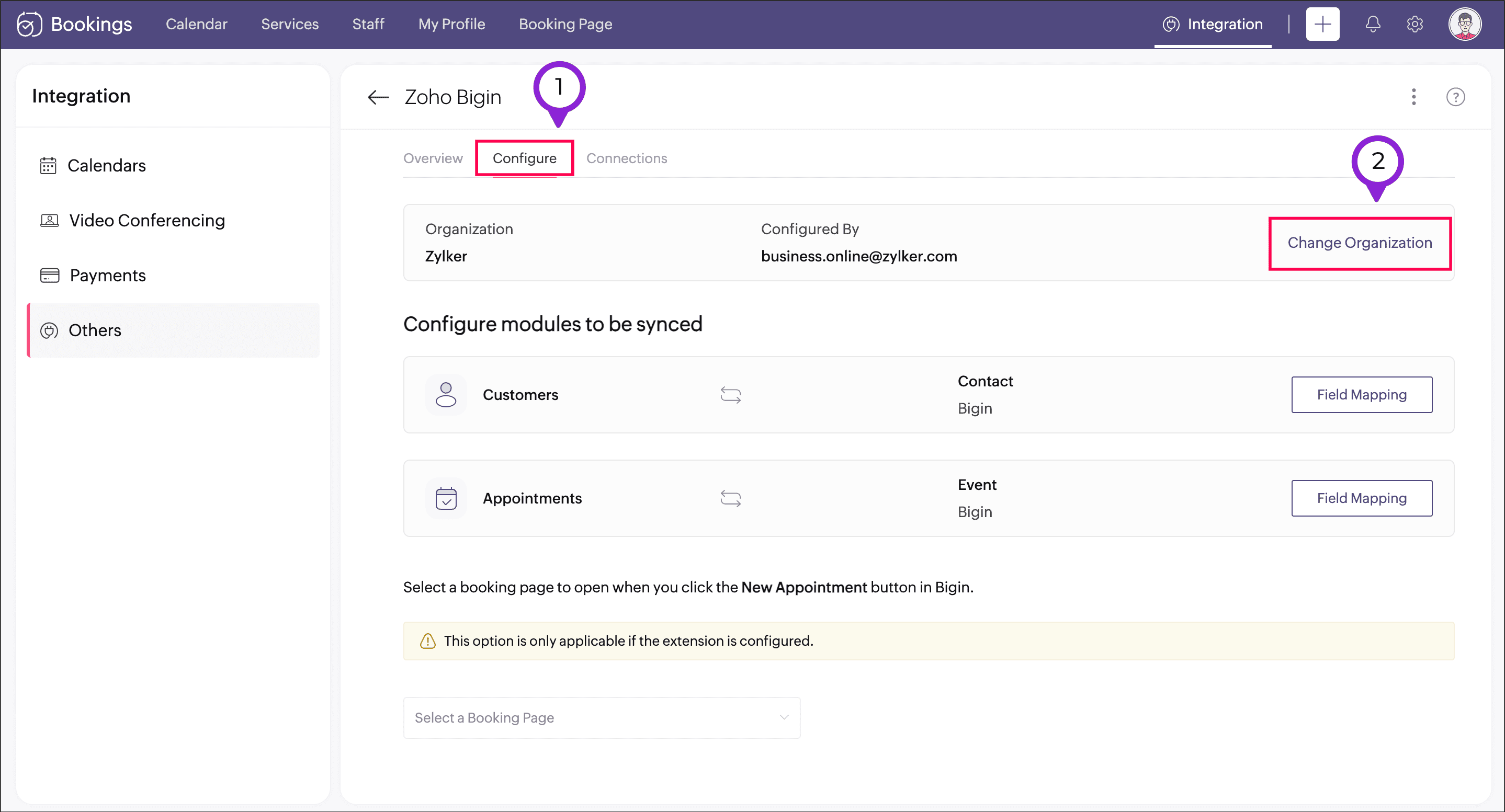Click the help question mark icon
This screenshot has width=1505, height=812.
click(1455, 97)
